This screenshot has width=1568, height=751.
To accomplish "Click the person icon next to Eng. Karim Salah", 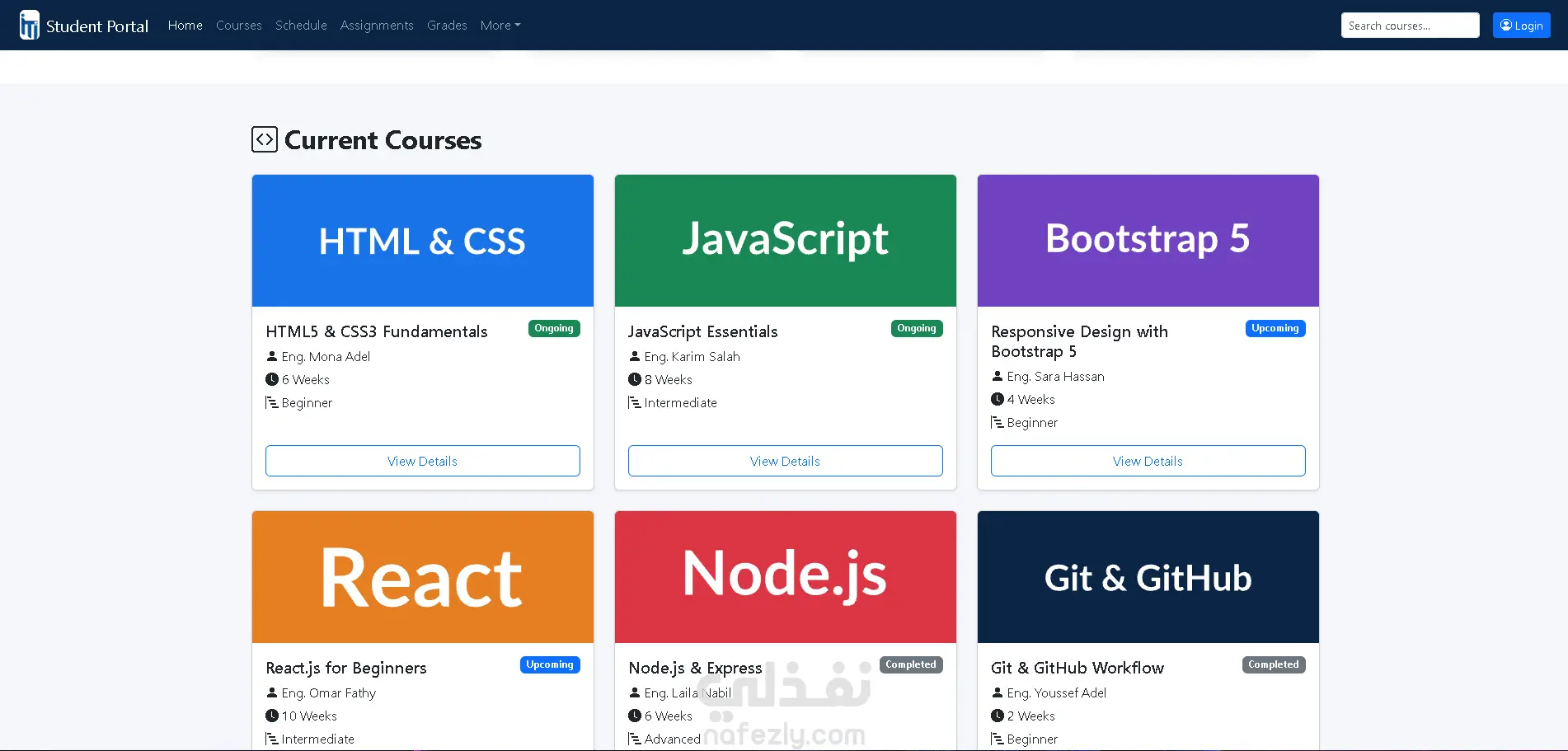I will [x=635, y=356].
